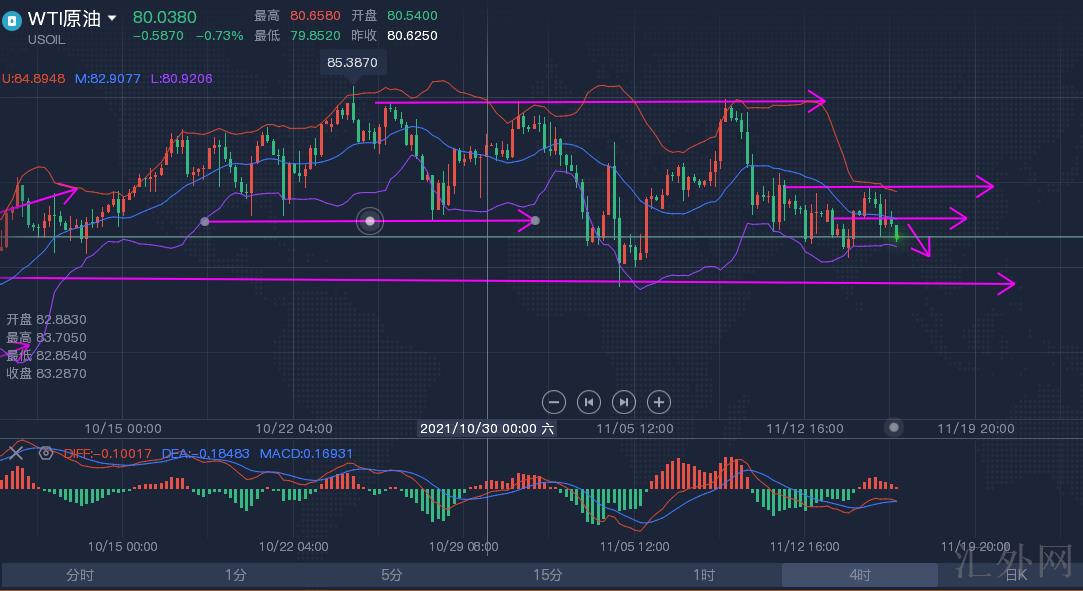Image resolution: width=1083 pixels, height=591 pixels.
Task: Click the 85.3870 high price label
Action: tap(352, 62)
